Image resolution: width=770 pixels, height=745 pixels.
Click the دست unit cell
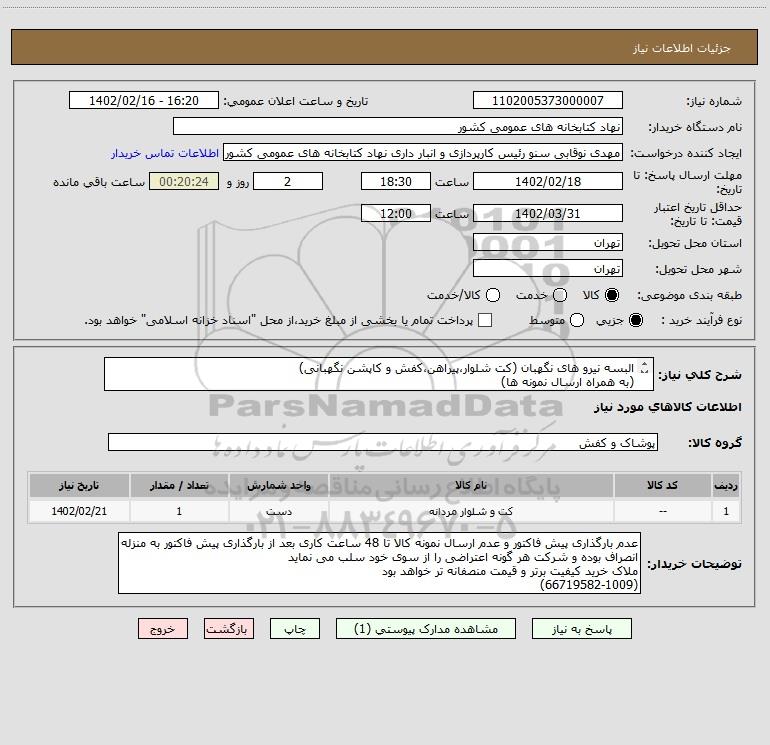pyautogui.click(x=278, y=511)
